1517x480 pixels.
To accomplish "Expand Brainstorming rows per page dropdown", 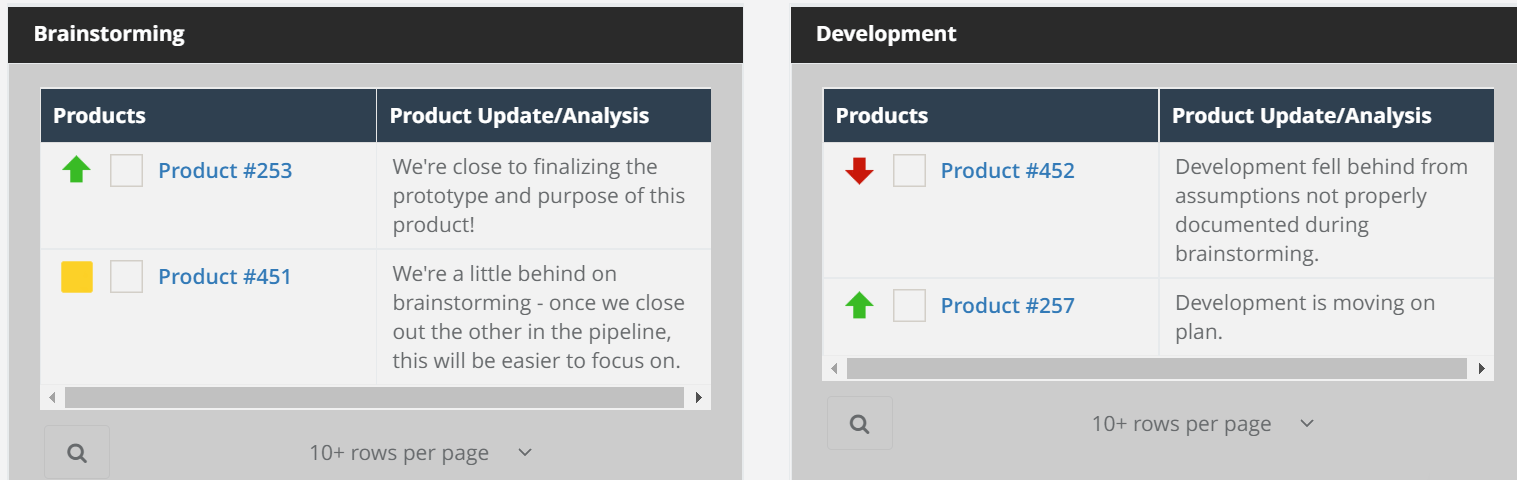I will (525, 453).
